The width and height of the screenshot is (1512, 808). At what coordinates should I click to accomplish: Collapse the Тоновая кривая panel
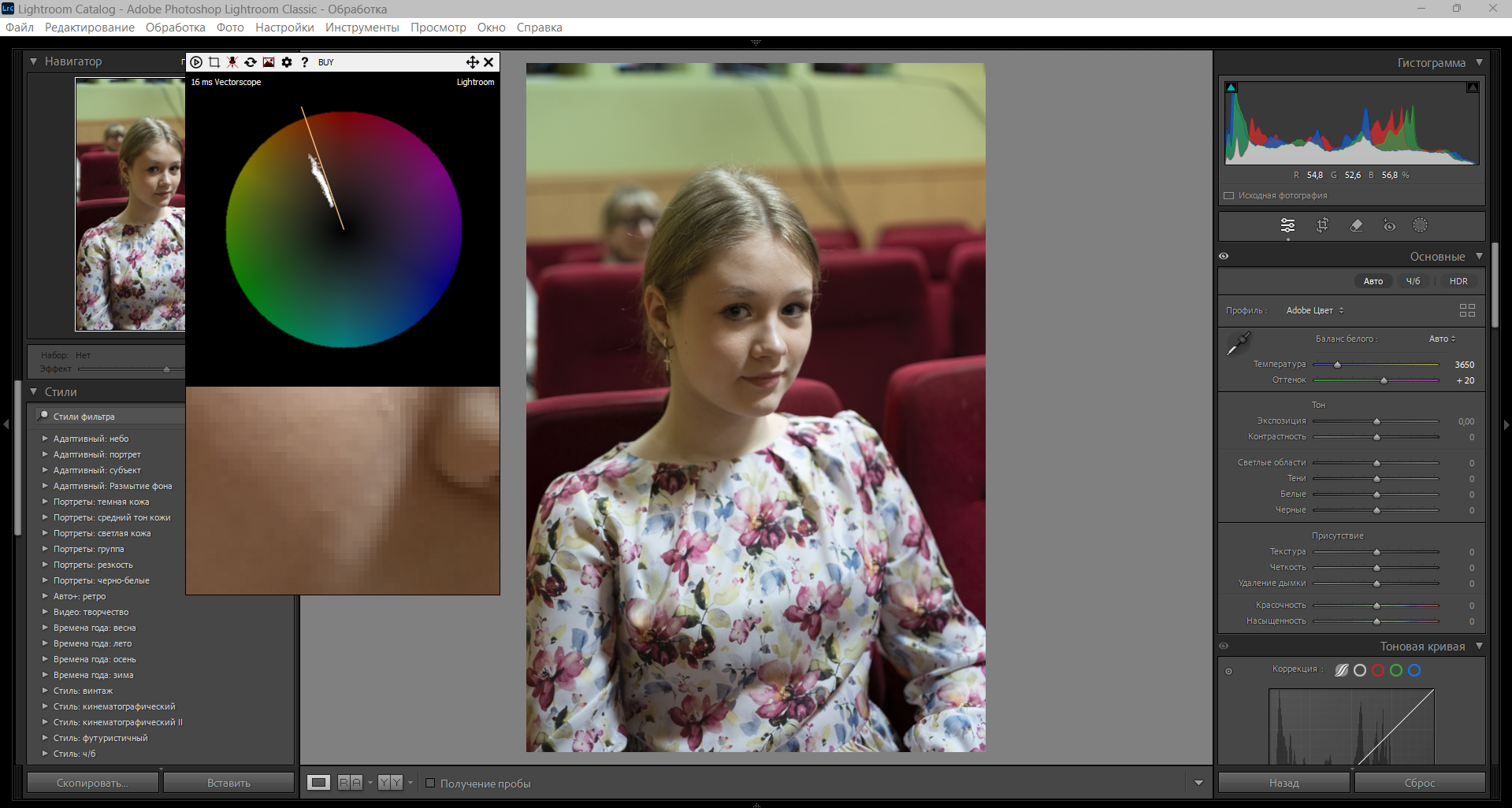coord(1479,646)
